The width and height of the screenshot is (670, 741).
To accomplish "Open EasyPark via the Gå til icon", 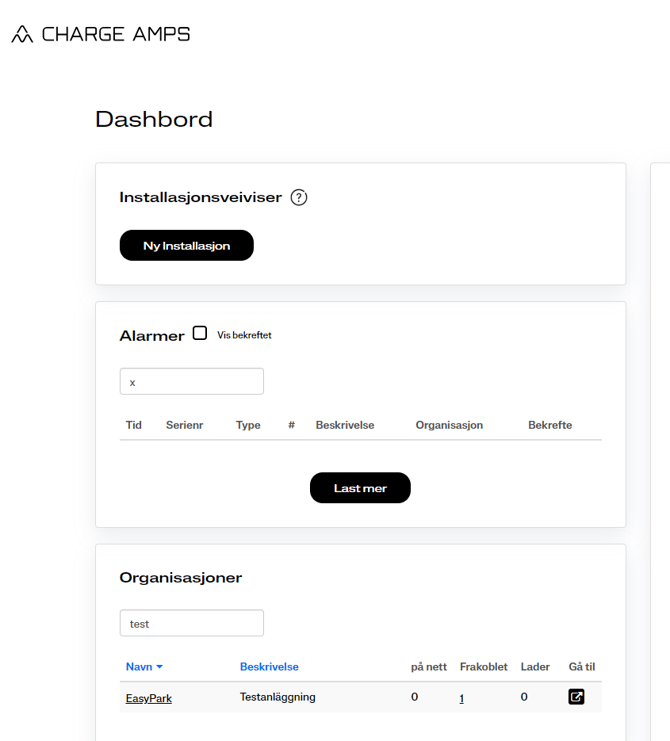I will (576, 697).
